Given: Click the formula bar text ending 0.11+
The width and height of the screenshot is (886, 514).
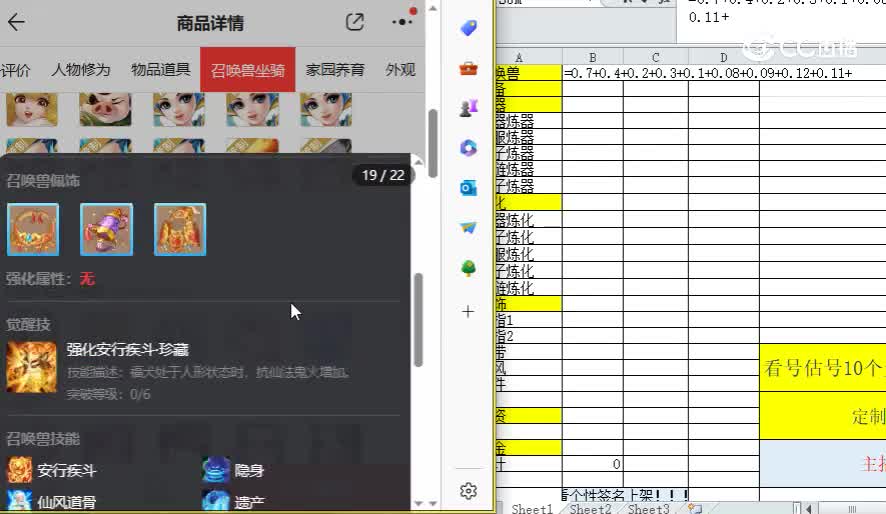Looking at the screenshot, I should pos(709,18).
